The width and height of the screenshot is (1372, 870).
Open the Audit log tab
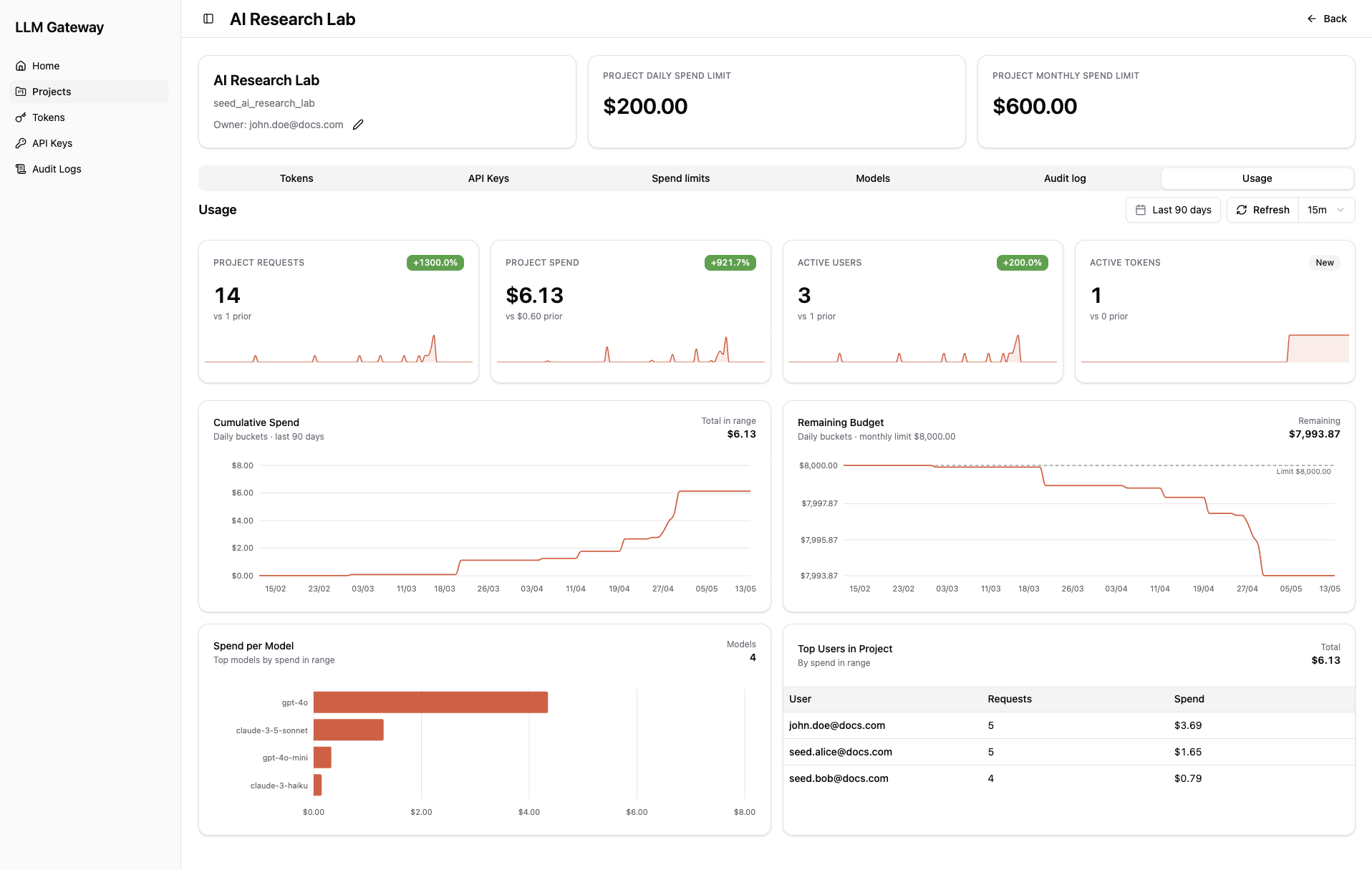1065,178
